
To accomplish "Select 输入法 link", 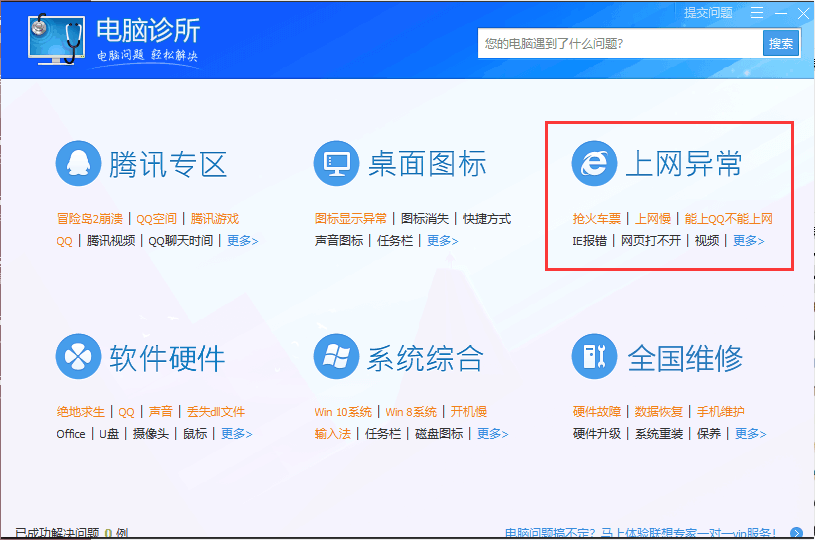I will click(333, 434).
